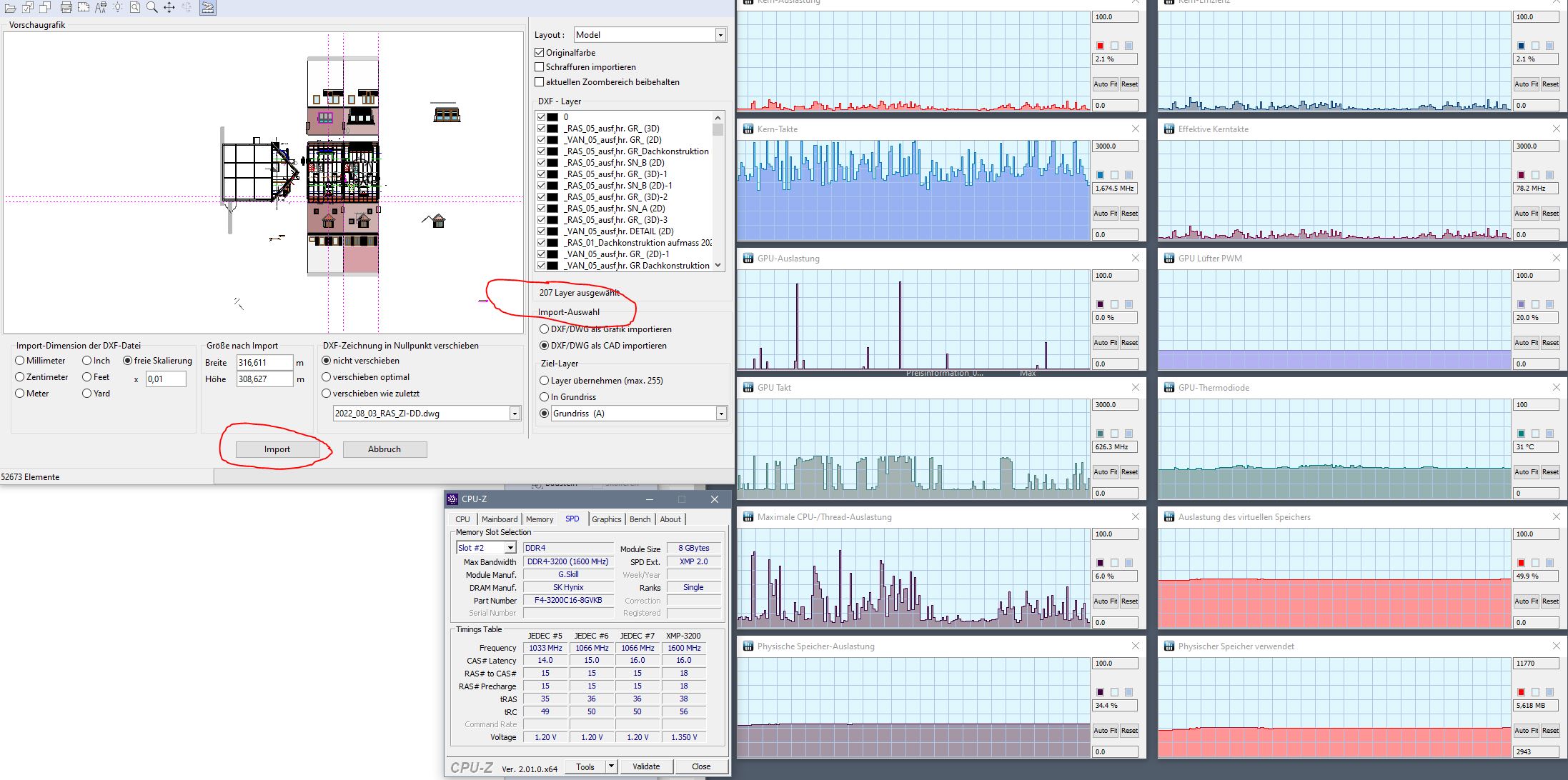
Task: Click the light bulb icon in toolbar
Action: 117,7
